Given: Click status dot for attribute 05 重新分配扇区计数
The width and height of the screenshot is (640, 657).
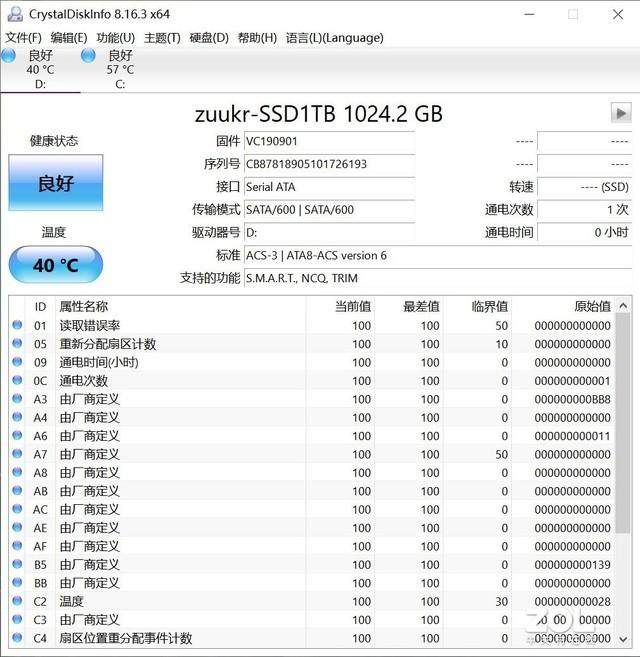Looking at the screenshot, I should pos(17,344).
